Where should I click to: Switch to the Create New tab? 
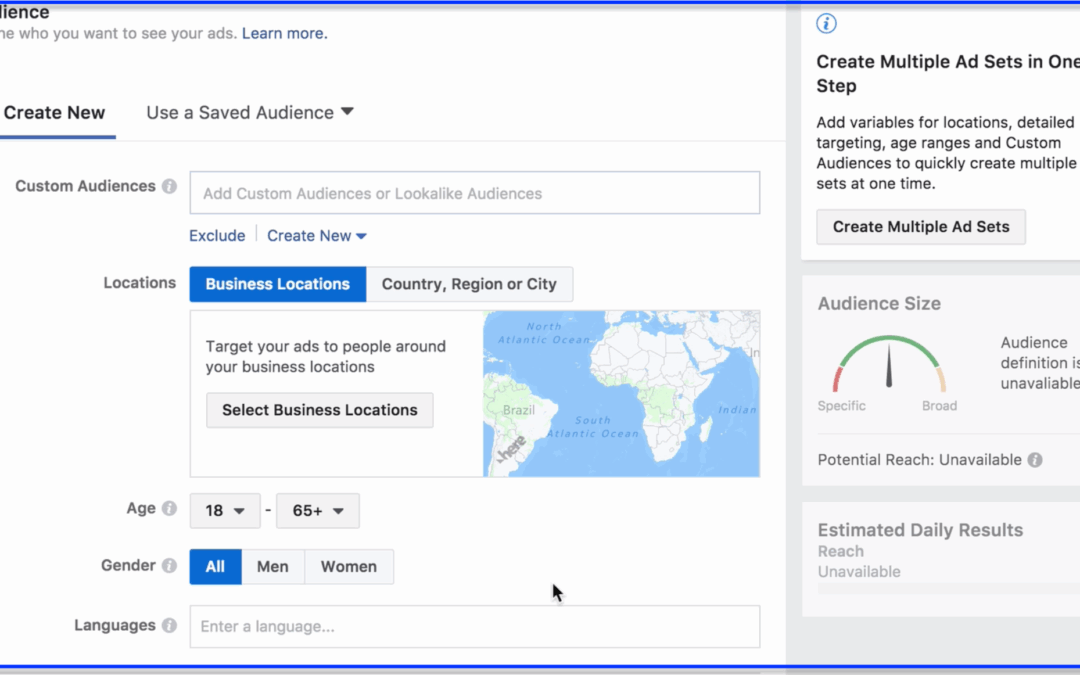[54, 112]
